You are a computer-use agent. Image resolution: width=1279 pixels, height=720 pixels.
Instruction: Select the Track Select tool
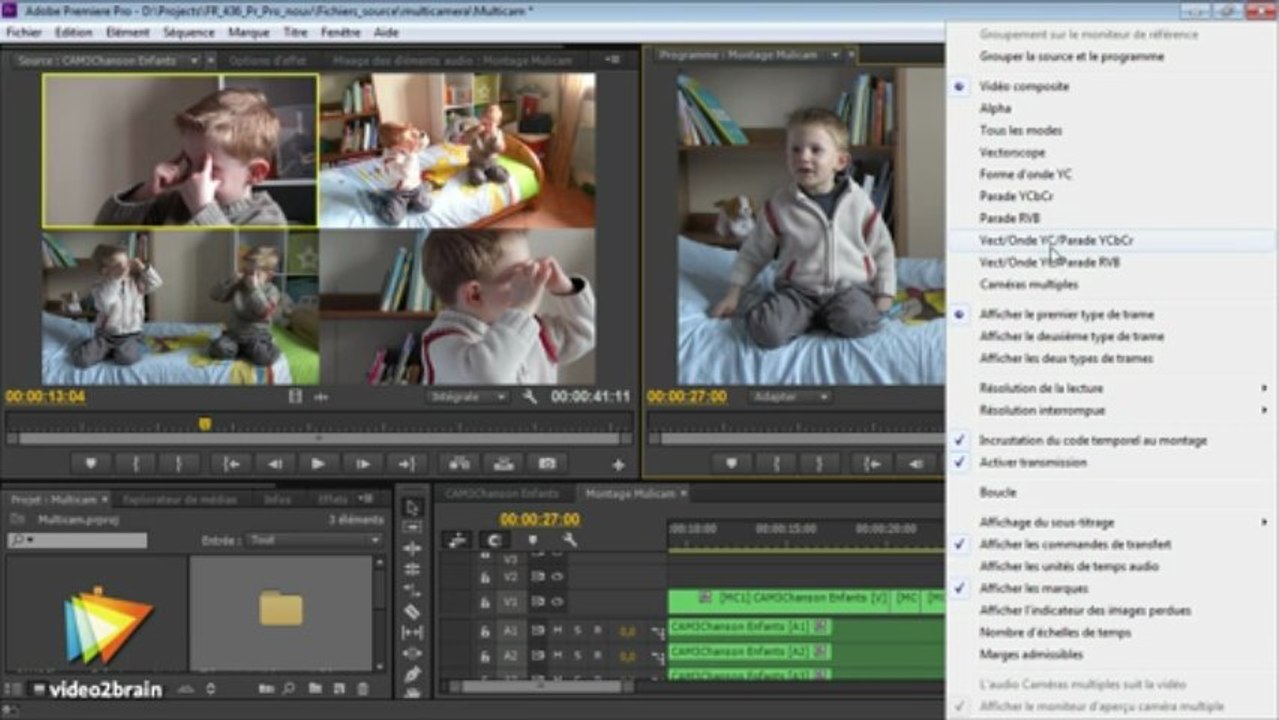[412, 528]
